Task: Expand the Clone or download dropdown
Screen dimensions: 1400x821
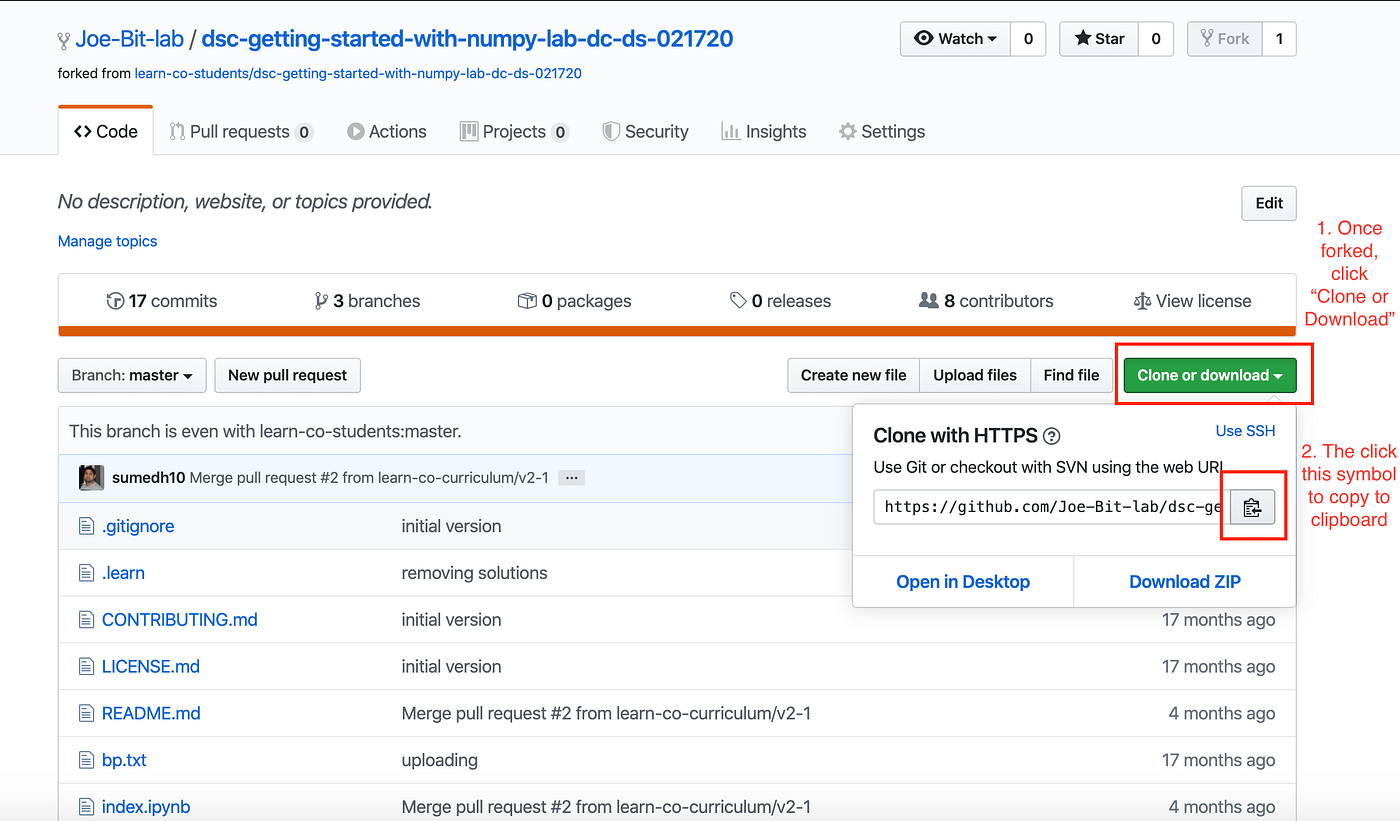Action: tap(1210, 375)
